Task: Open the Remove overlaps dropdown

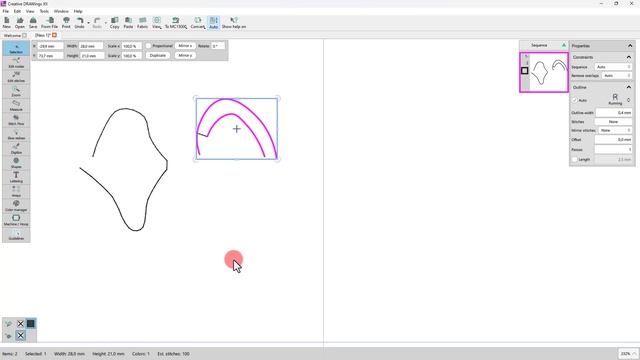Action: tap(617, 76)
